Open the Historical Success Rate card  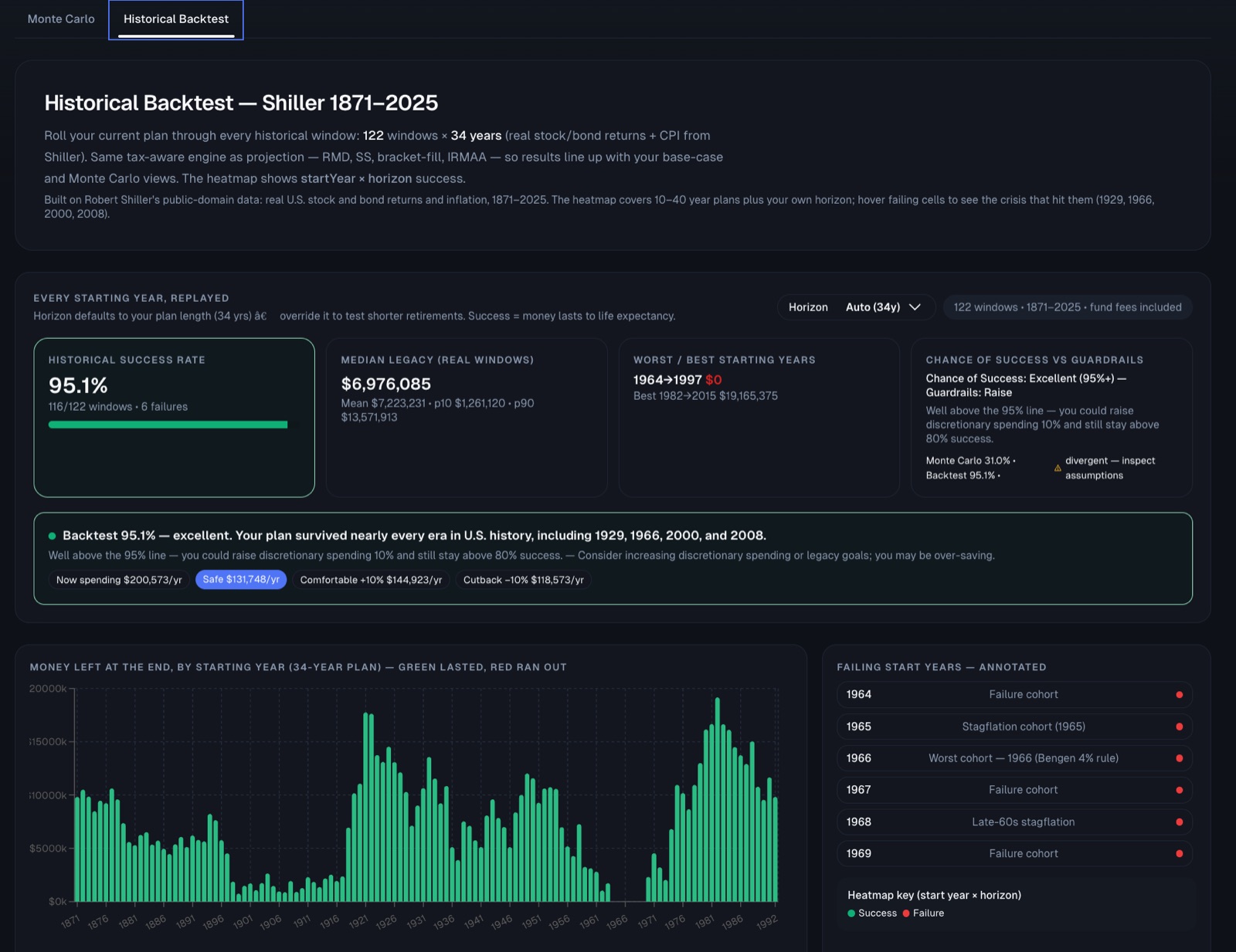(x=175, y=418)
